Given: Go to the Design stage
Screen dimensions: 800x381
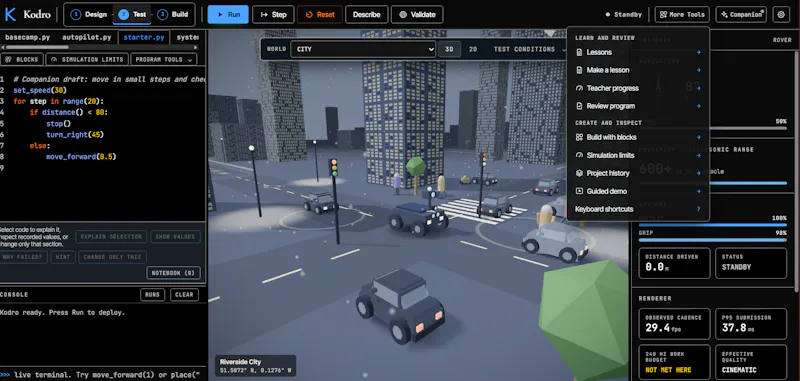Looking at the screenshot, I should click(x=89, y=15).
